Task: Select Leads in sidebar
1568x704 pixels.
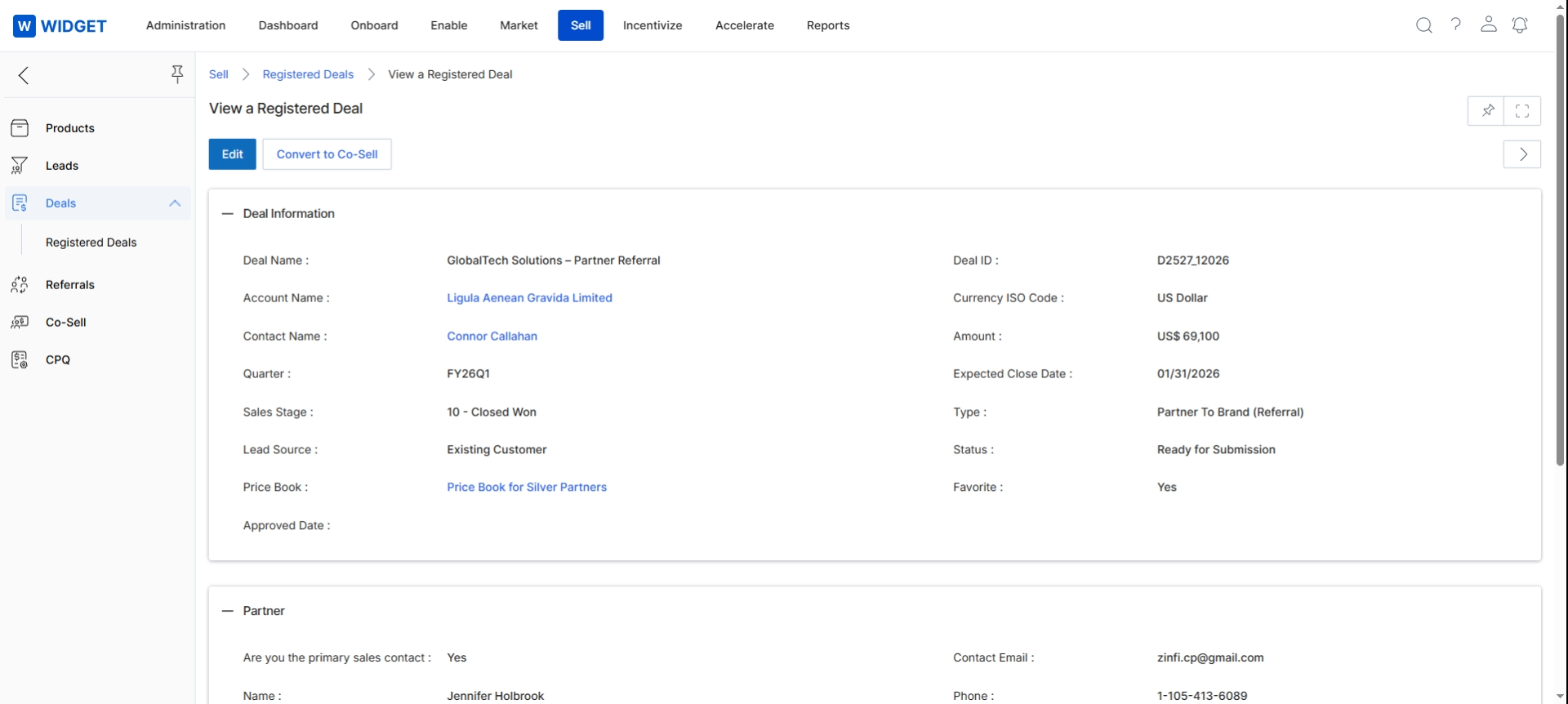Action: (x=62, y=166)
